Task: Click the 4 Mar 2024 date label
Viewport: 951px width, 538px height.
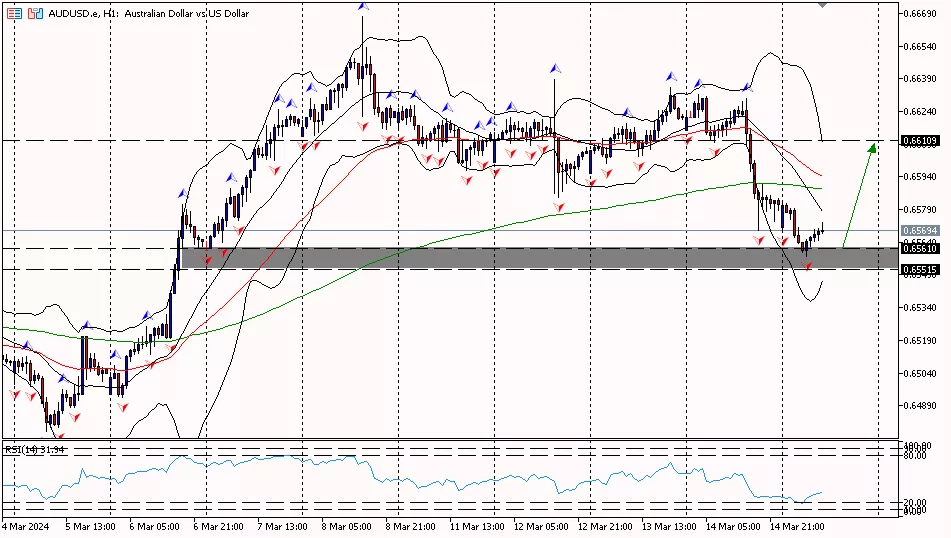Action: tap(26, 526)
